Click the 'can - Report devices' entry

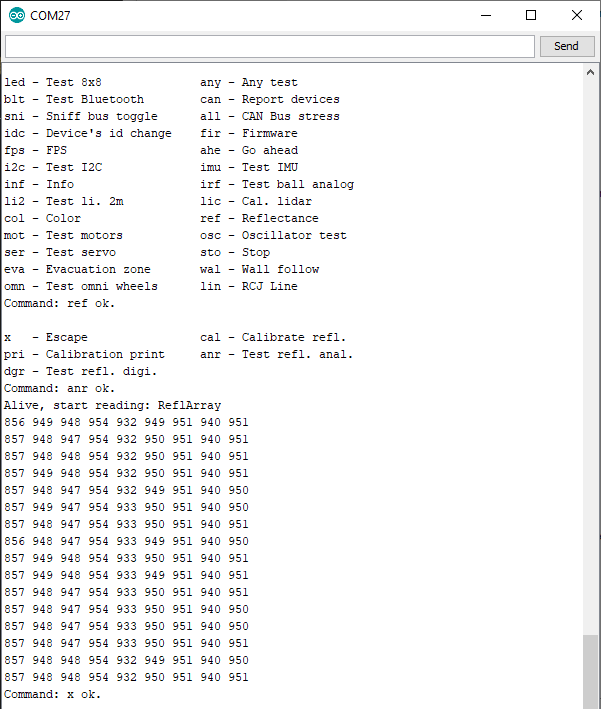[270, 99]
